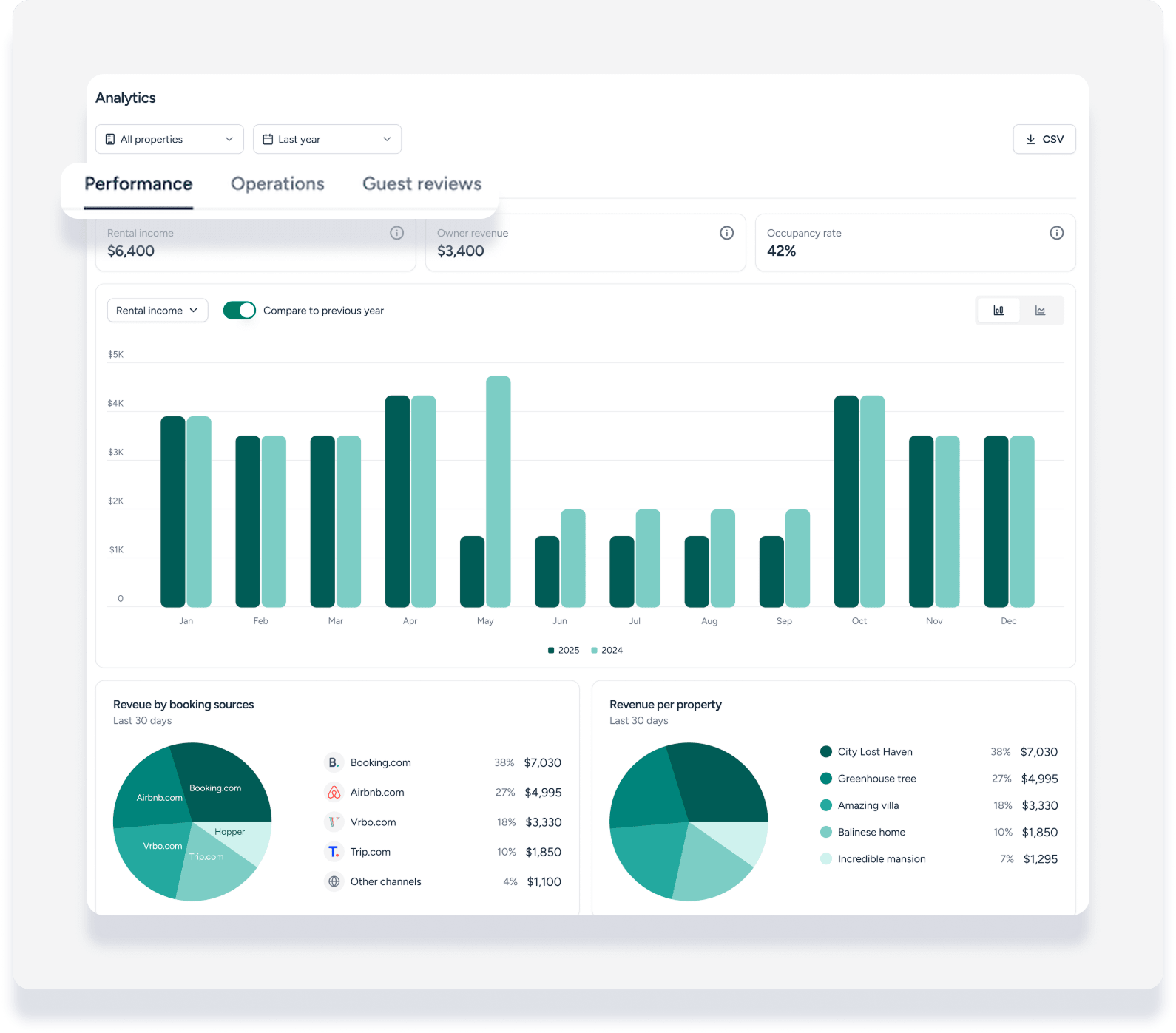The height and width of the screenshot is (1033, 1176).
Task: Click the May 2024 bar
Action: coord(499,492)
